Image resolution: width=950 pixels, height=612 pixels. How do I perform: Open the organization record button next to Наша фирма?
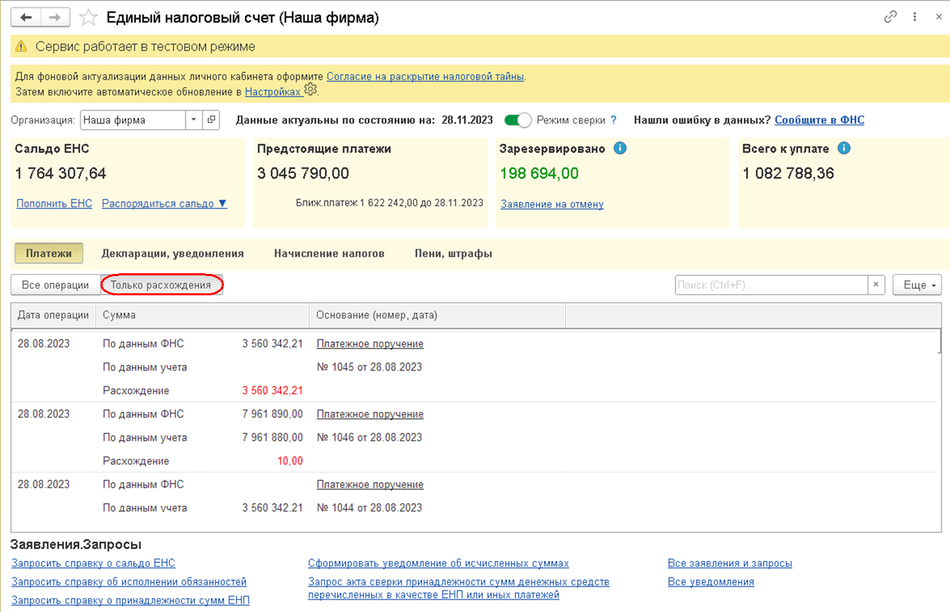click(211, 120)
